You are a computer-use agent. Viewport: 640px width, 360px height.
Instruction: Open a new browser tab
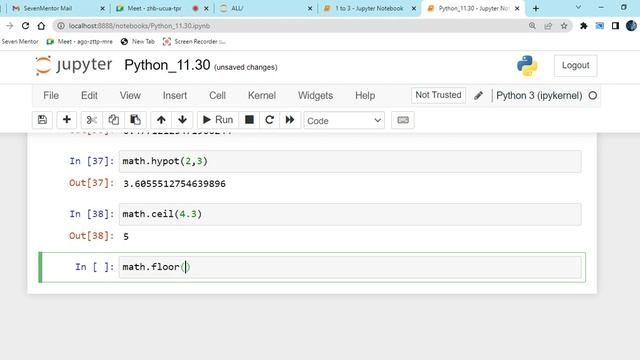536,8
